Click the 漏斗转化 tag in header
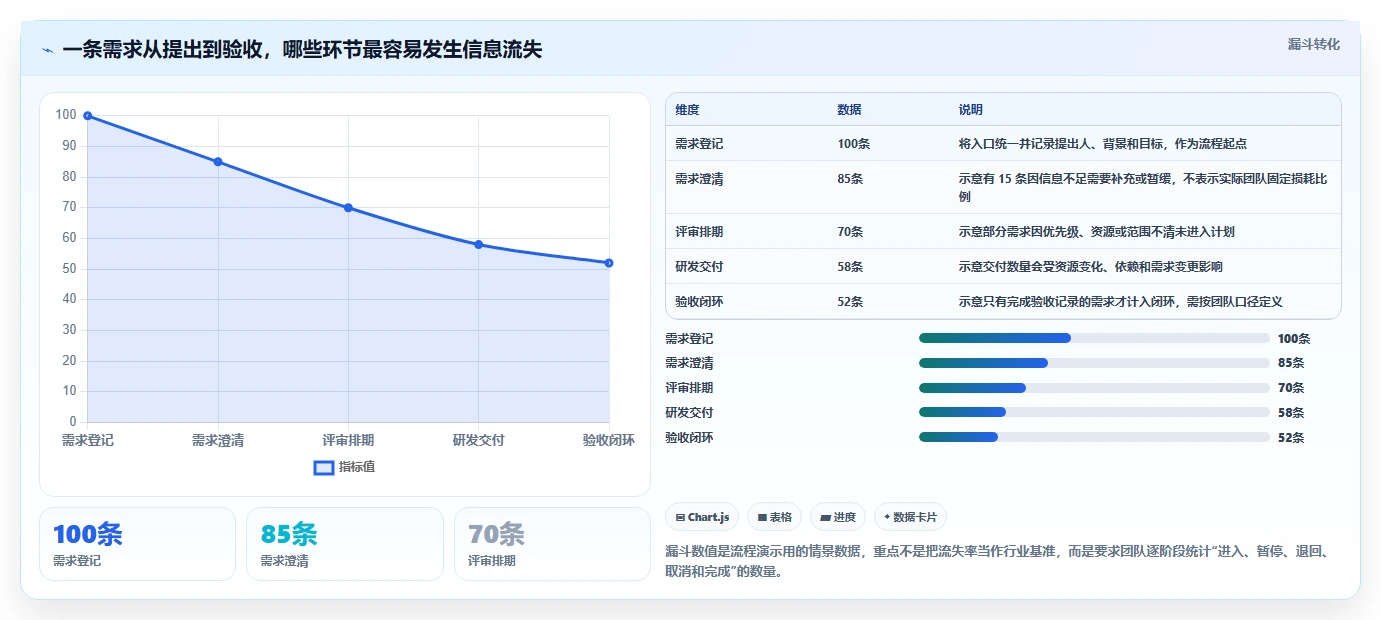The image size is (1381, 620). click(x=1313, y=44)
